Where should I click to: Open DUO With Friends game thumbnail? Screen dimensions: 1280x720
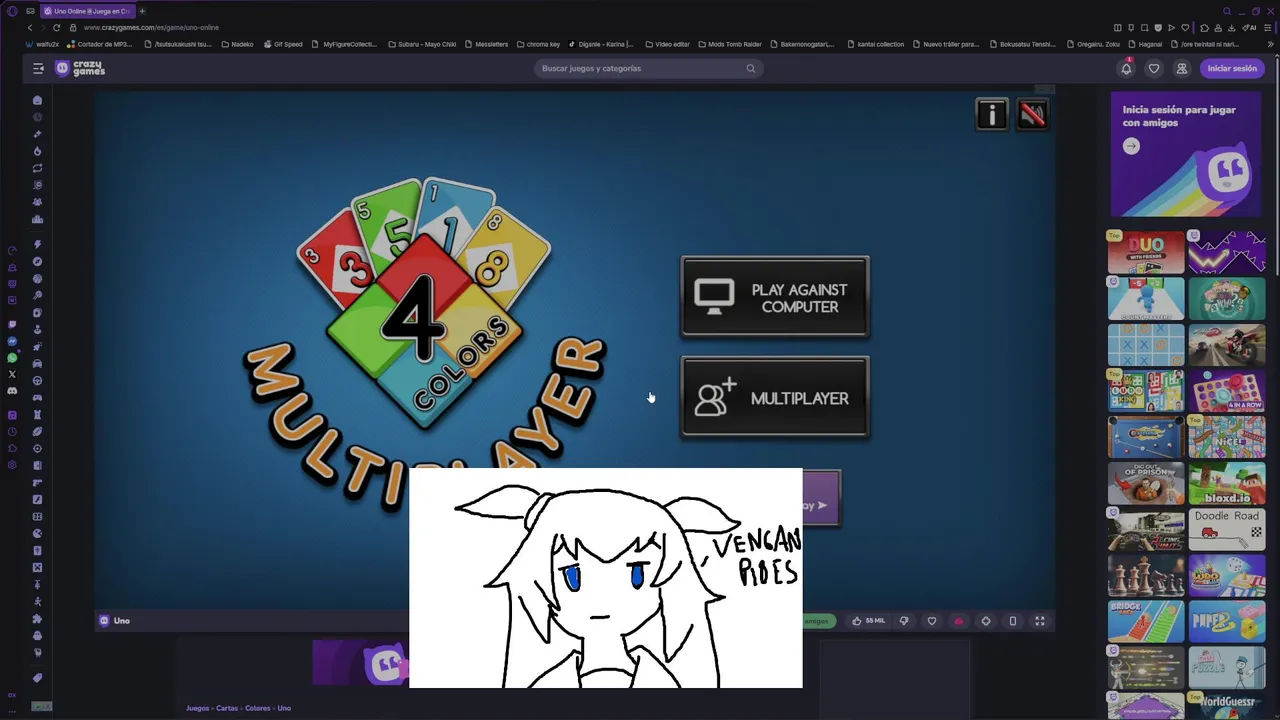(x=1146, y=253)
